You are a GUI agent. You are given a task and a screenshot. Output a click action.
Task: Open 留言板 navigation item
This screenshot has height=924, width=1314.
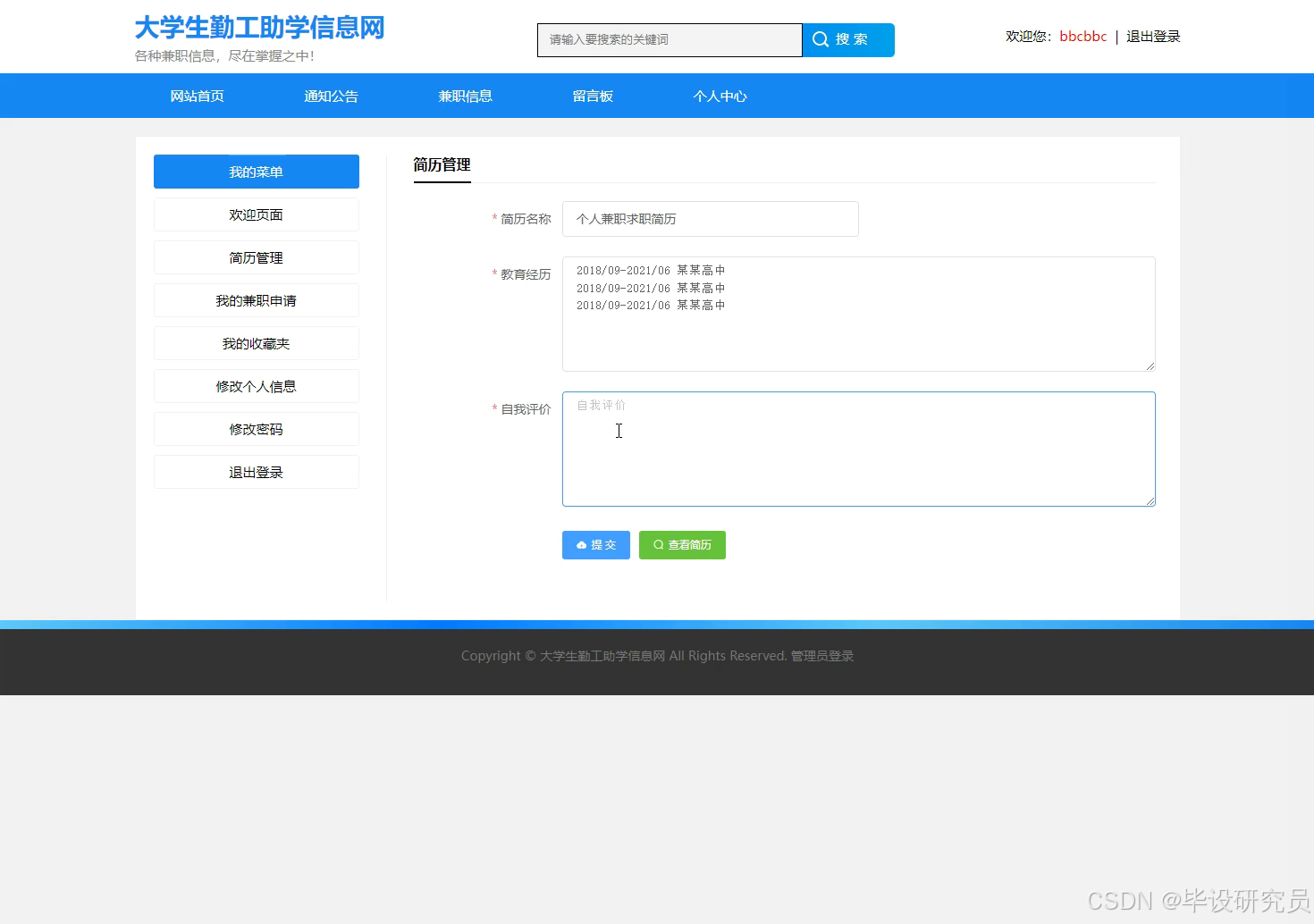click(x=593, y=96)
